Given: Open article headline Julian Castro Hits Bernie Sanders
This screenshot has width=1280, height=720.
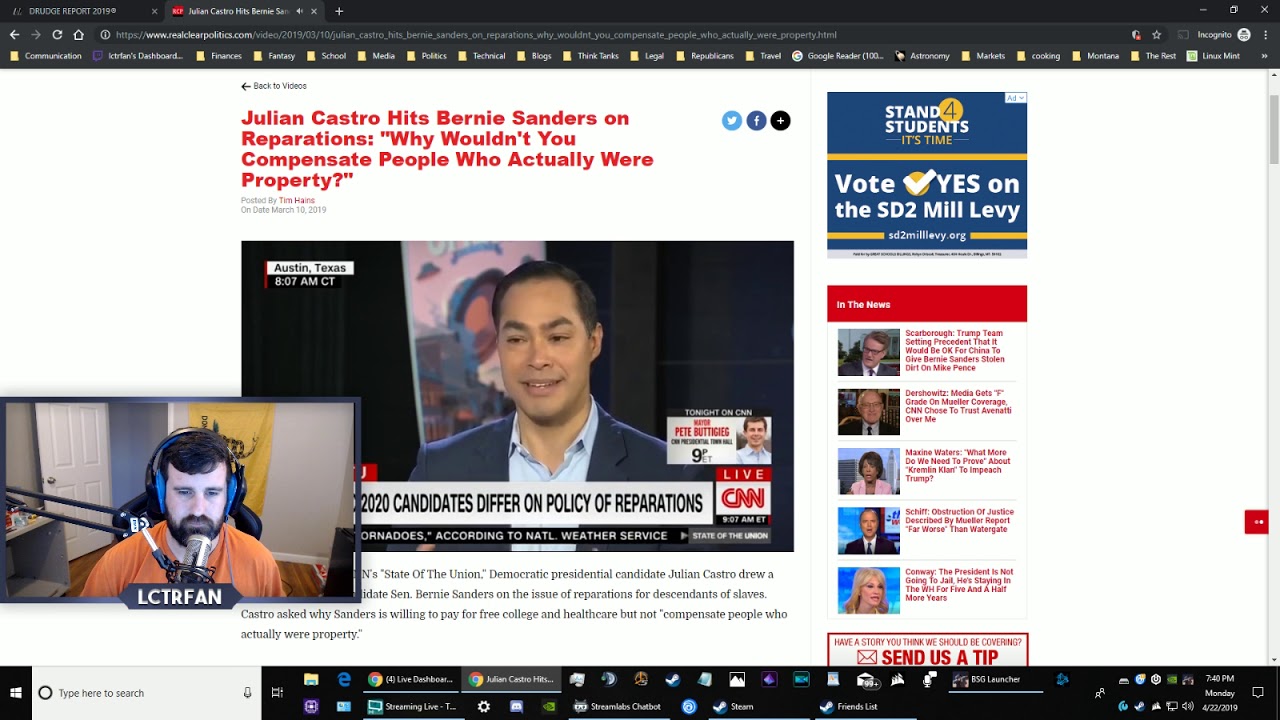Looking at the screenshot, I should click(x=447, y=149).
